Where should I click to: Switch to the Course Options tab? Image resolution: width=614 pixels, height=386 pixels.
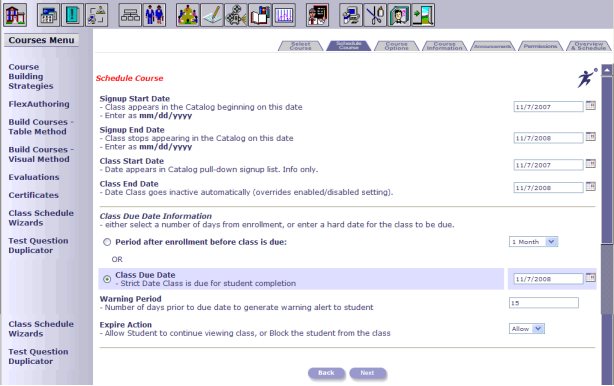coord(396,46)
